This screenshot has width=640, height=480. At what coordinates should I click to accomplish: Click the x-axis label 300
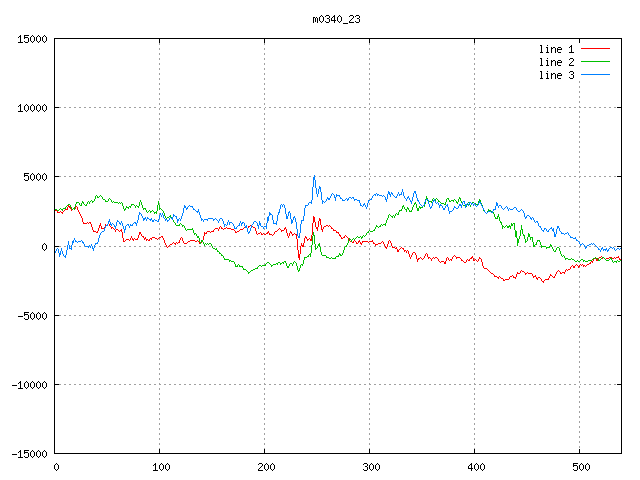pyautogui.click(x=371, y=467)
